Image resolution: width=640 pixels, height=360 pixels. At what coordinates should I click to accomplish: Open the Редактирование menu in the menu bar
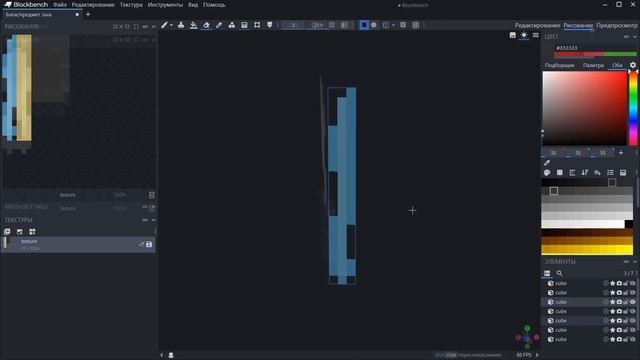(93, 5)
